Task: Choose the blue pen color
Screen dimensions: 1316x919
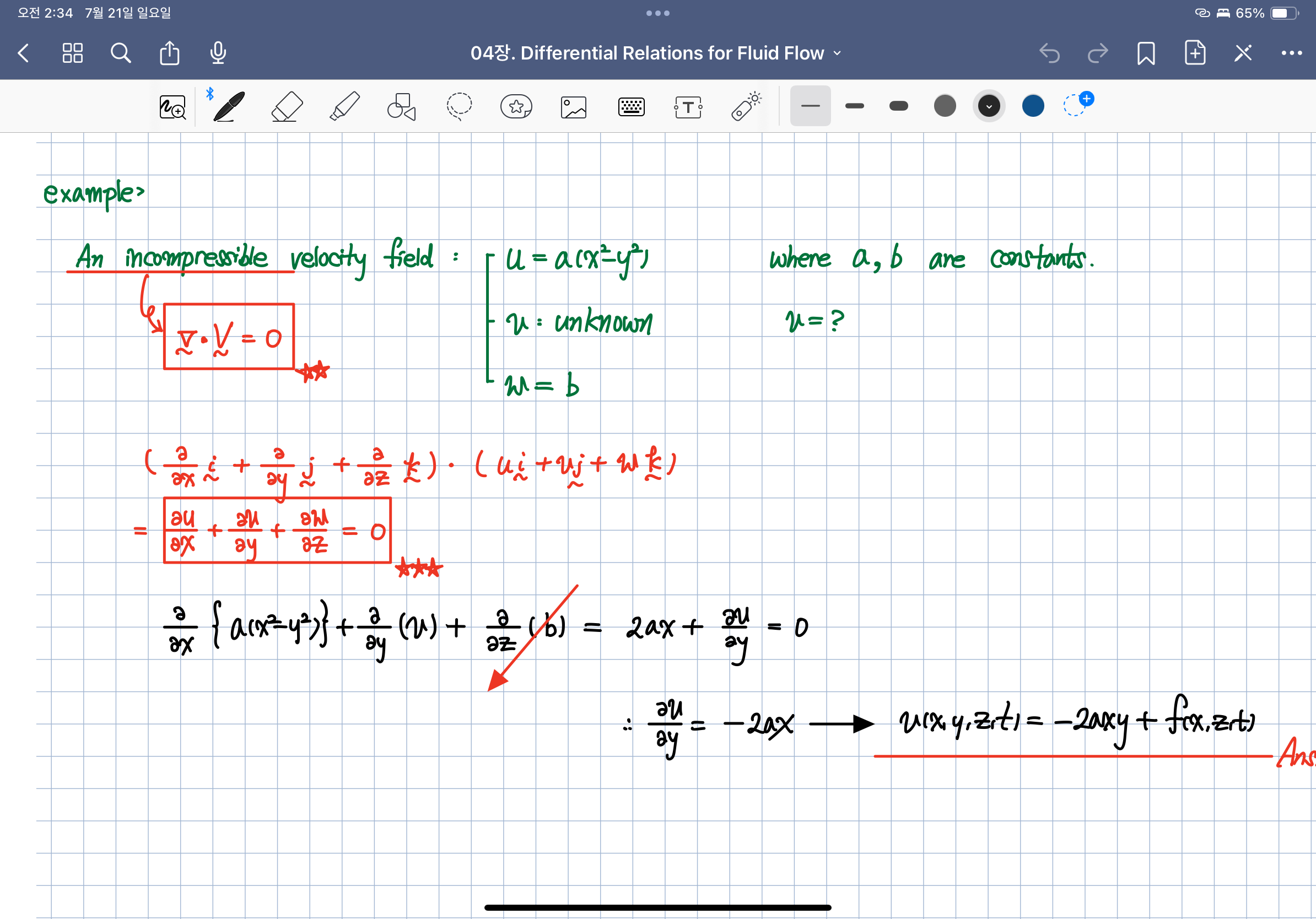Action: tap(1033, 105)
